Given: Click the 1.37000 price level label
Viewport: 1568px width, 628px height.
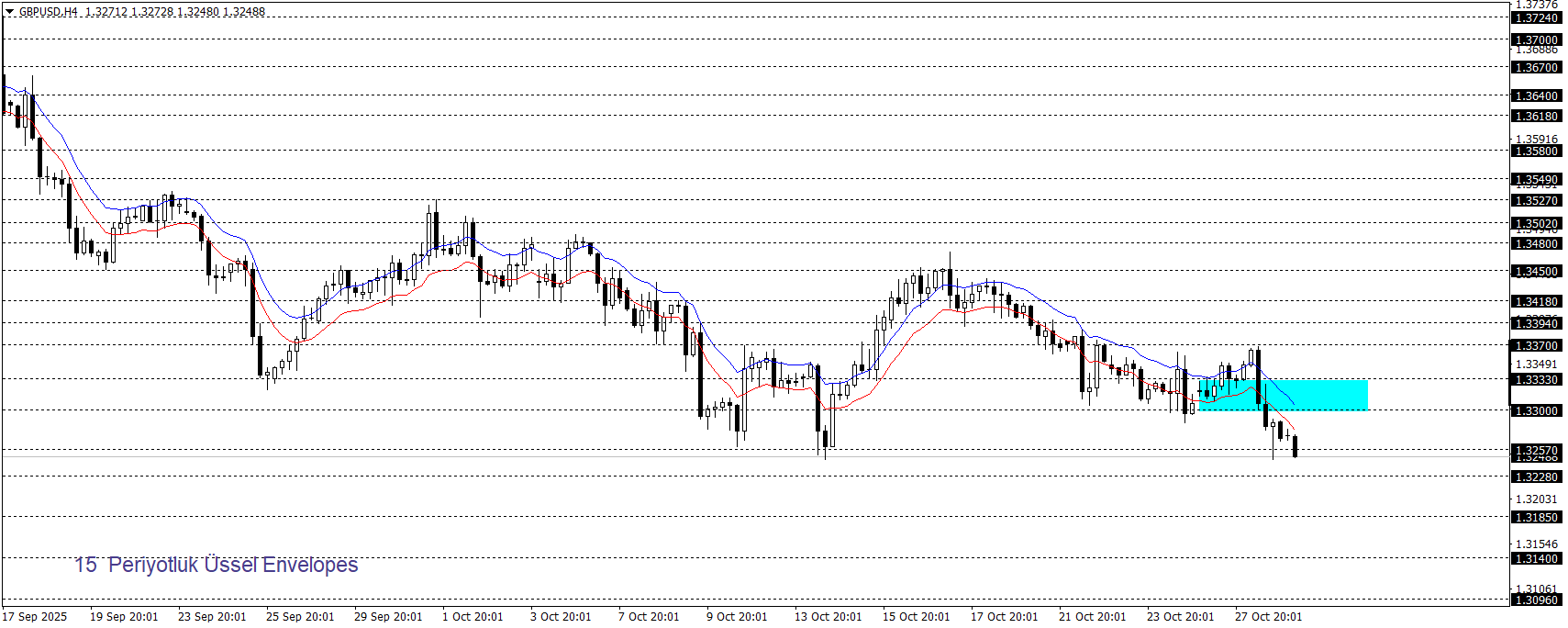Looking at the screenshot, I should (1536, 40).
